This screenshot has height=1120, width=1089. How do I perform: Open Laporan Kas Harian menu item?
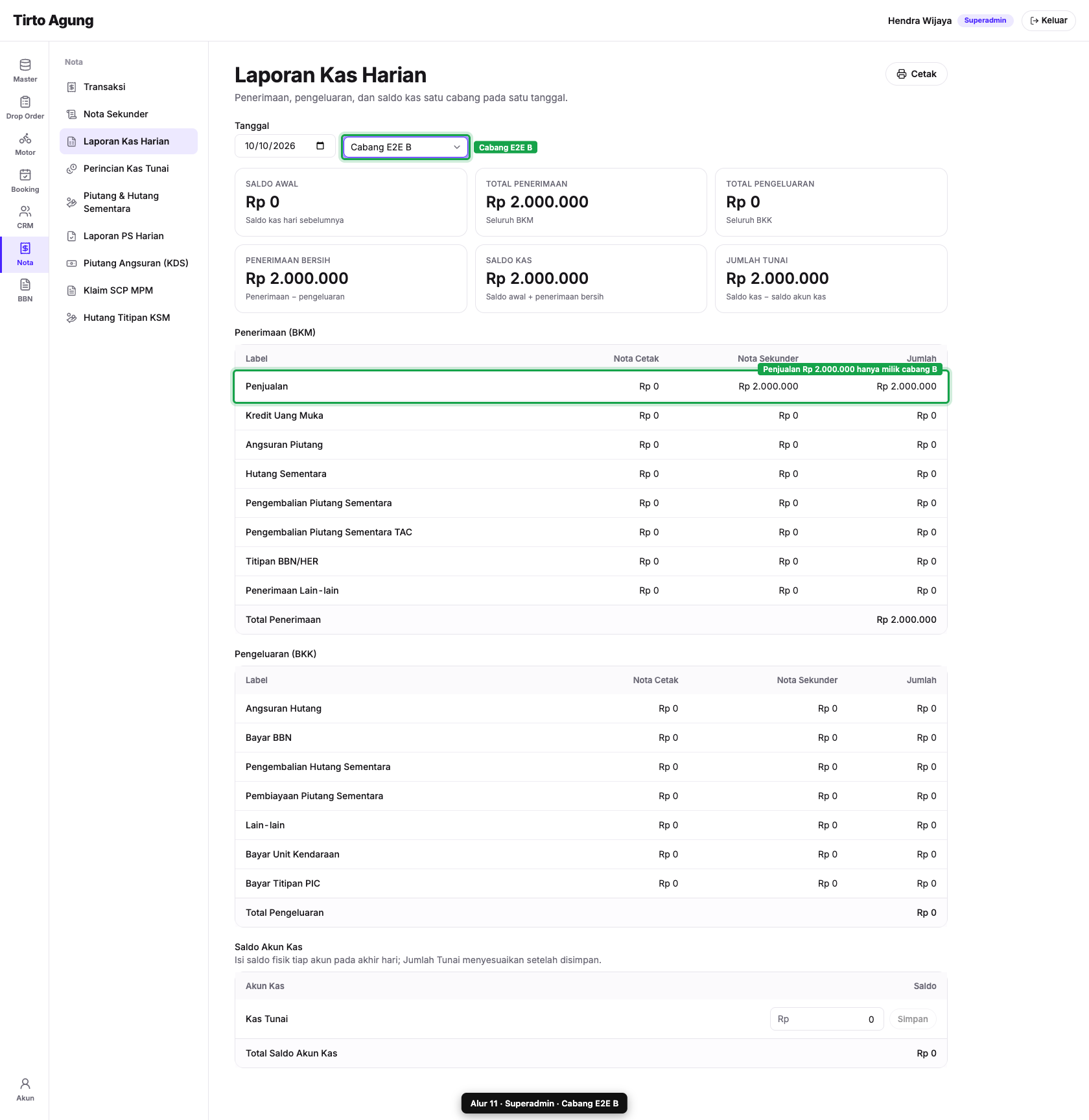[128, 141]
